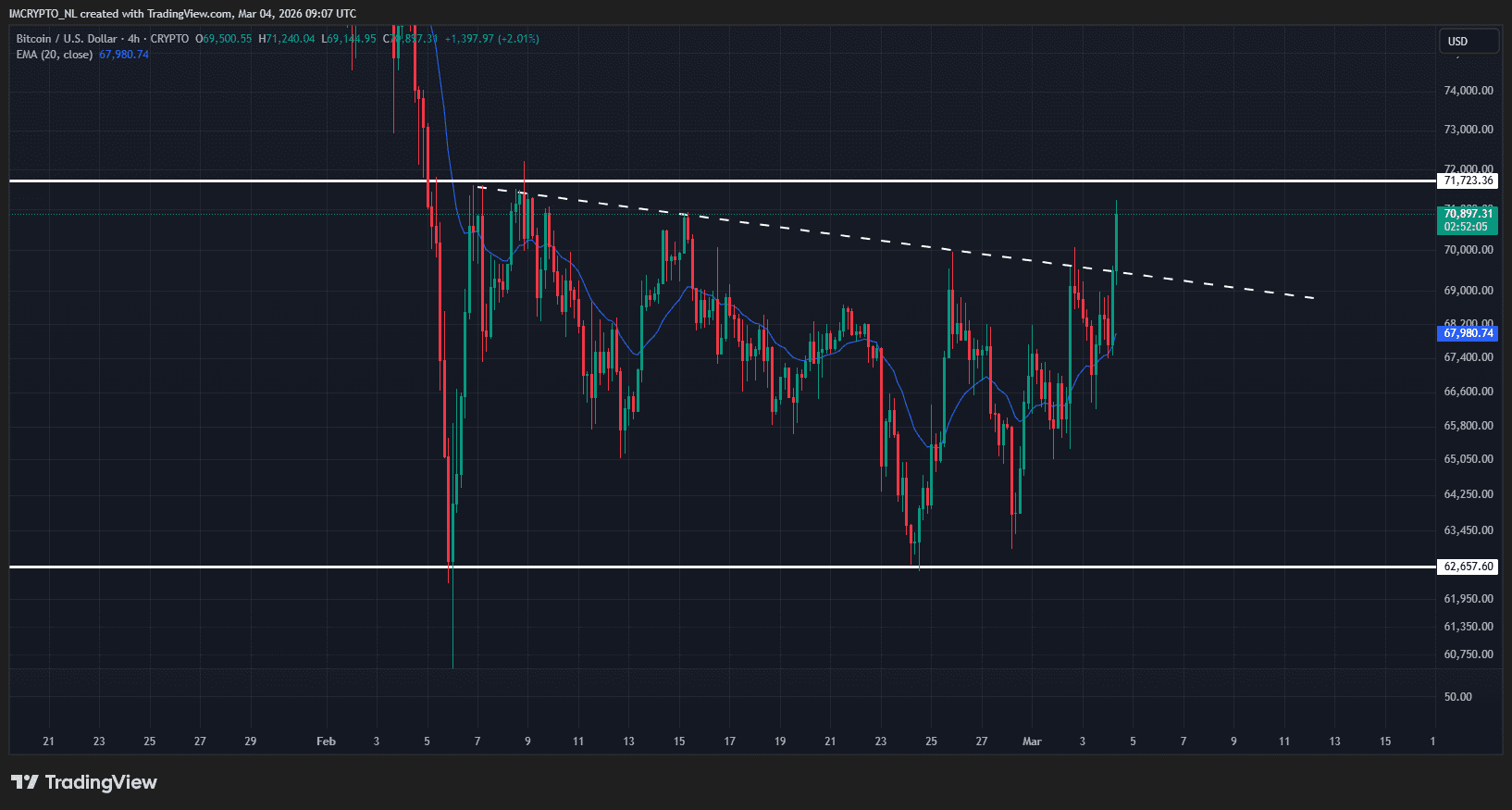This screenshot has width=1512, height=810.
Task: Select the lower white horizontal support line
Action: pyautogui.click(x=740, y=567)
